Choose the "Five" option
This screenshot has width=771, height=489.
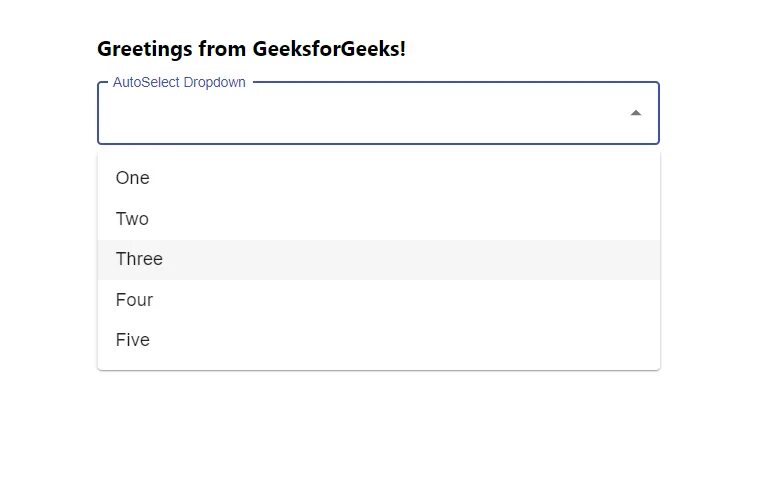133,340
